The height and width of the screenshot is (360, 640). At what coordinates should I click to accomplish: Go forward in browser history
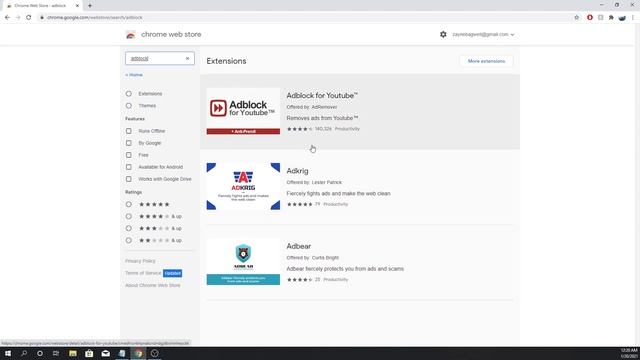pos(18,18)
